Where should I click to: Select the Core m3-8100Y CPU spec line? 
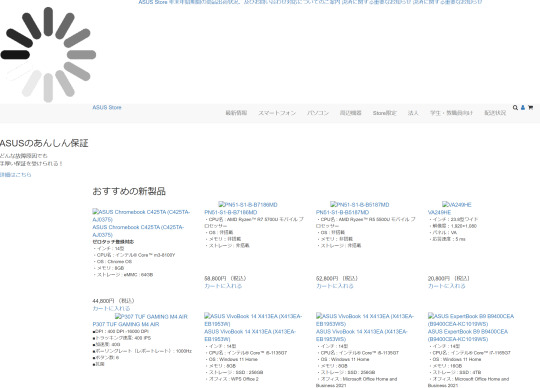coord(134,255)
